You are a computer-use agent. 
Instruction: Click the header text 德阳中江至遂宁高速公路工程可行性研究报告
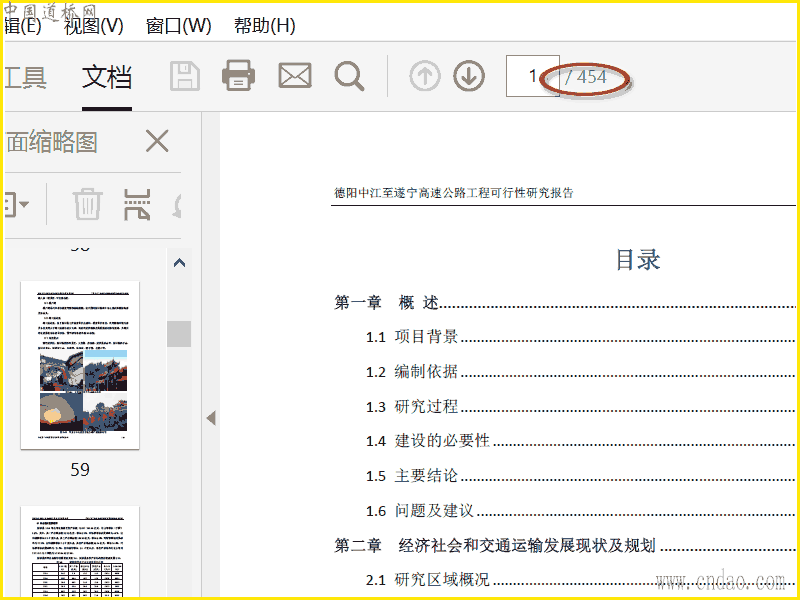(x=454, y=193)
